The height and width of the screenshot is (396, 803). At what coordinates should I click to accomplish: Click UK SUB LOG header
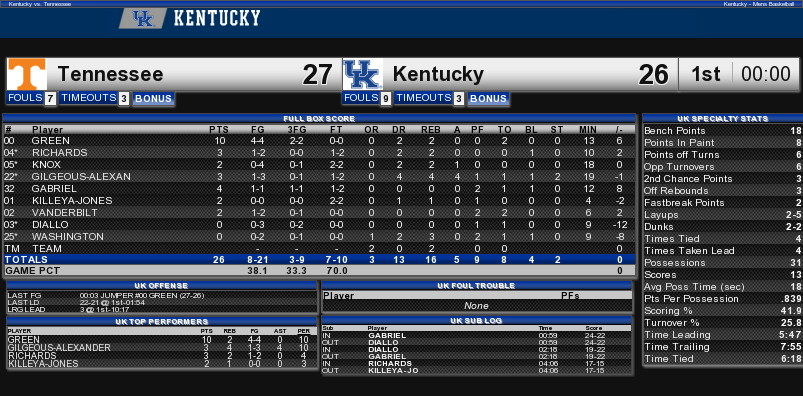[x=477, y=321]
